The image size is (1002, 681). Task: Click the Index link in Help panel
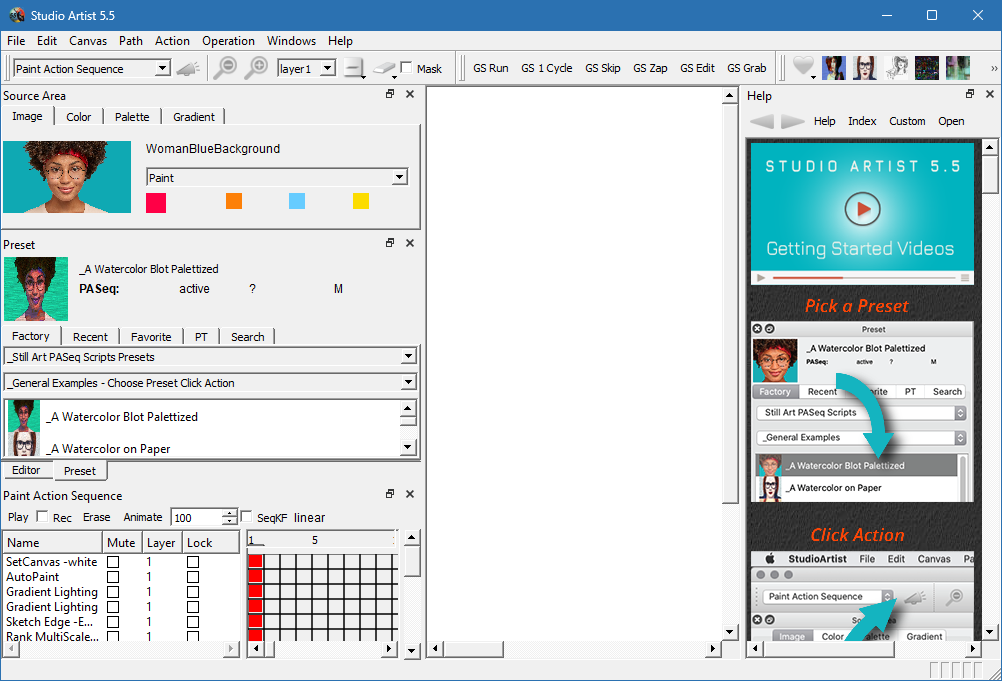pos(862,121)
